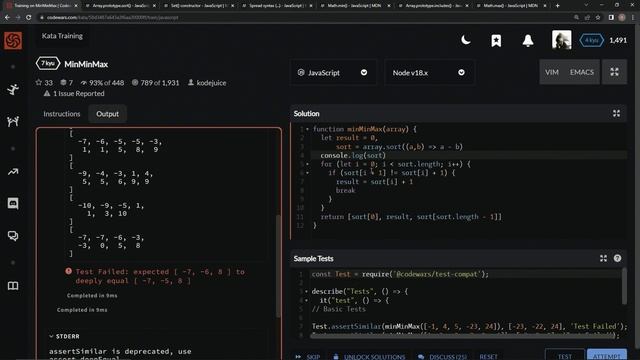Reload the browser page
The width and height of the screenshot is (640, 360).
(29, 18)
